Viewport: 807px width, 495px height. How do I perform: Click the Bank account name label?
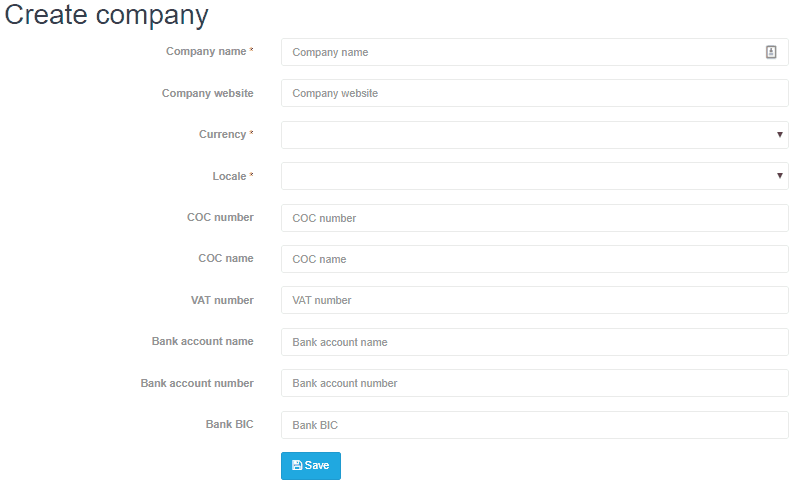tap(202, 341)
